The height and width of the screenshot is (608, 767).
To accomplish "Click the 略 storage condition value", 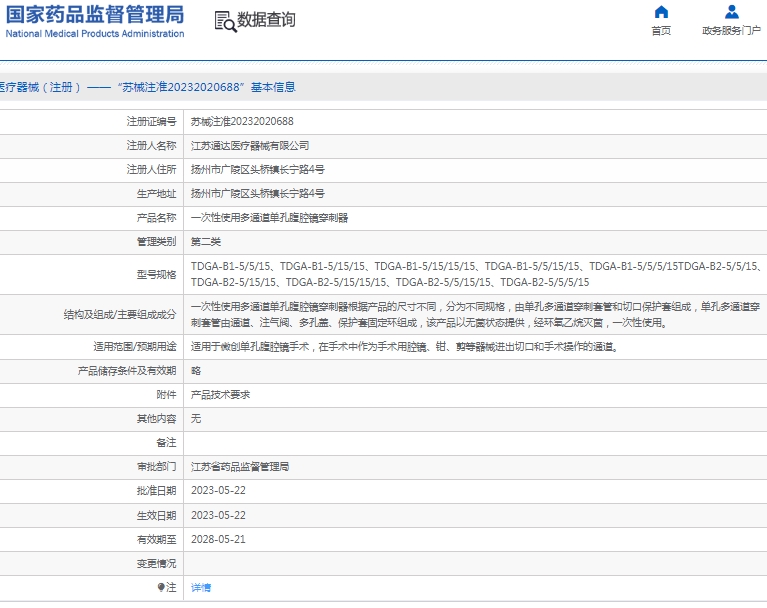I will click(x=196, y=371).
